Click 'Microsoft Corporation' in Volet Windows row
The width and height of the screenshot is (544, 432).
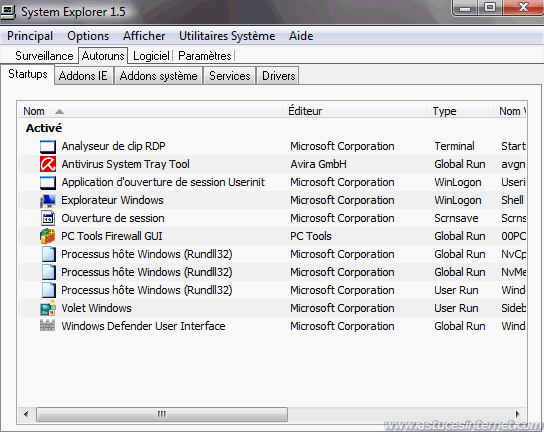click(342, 308)
